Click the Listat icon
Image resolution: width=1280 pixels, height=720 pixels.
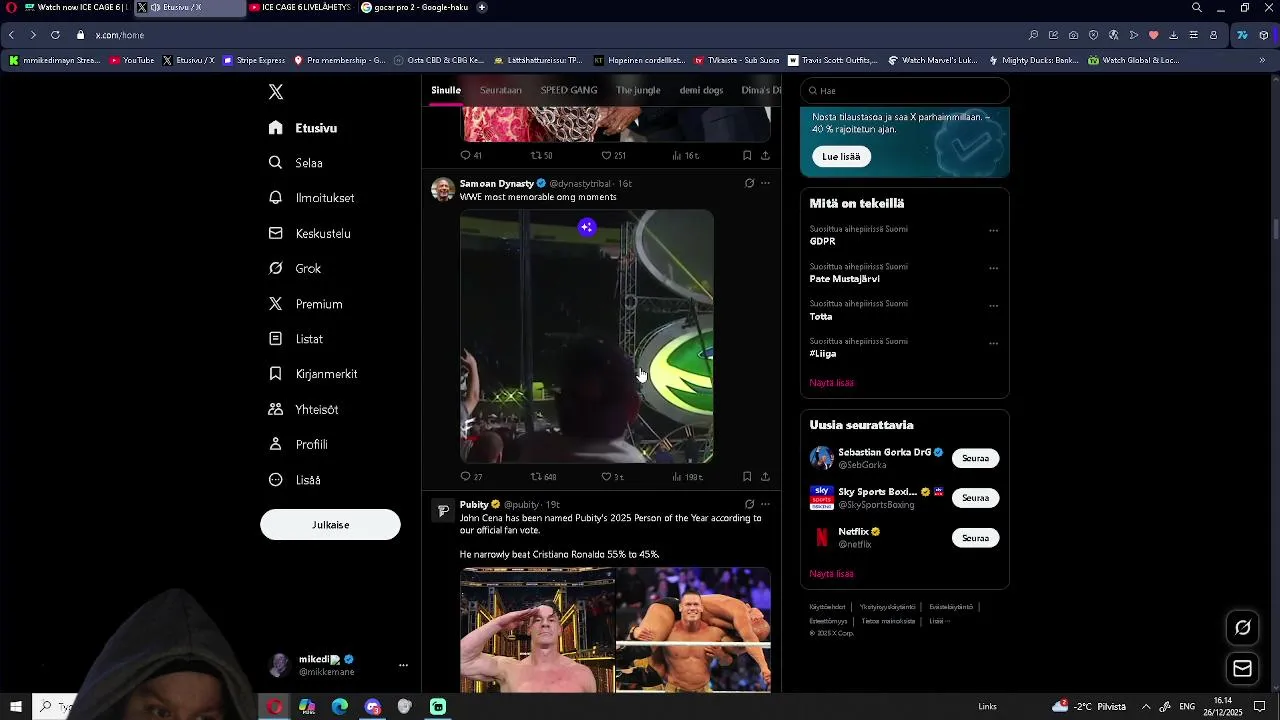276,339
